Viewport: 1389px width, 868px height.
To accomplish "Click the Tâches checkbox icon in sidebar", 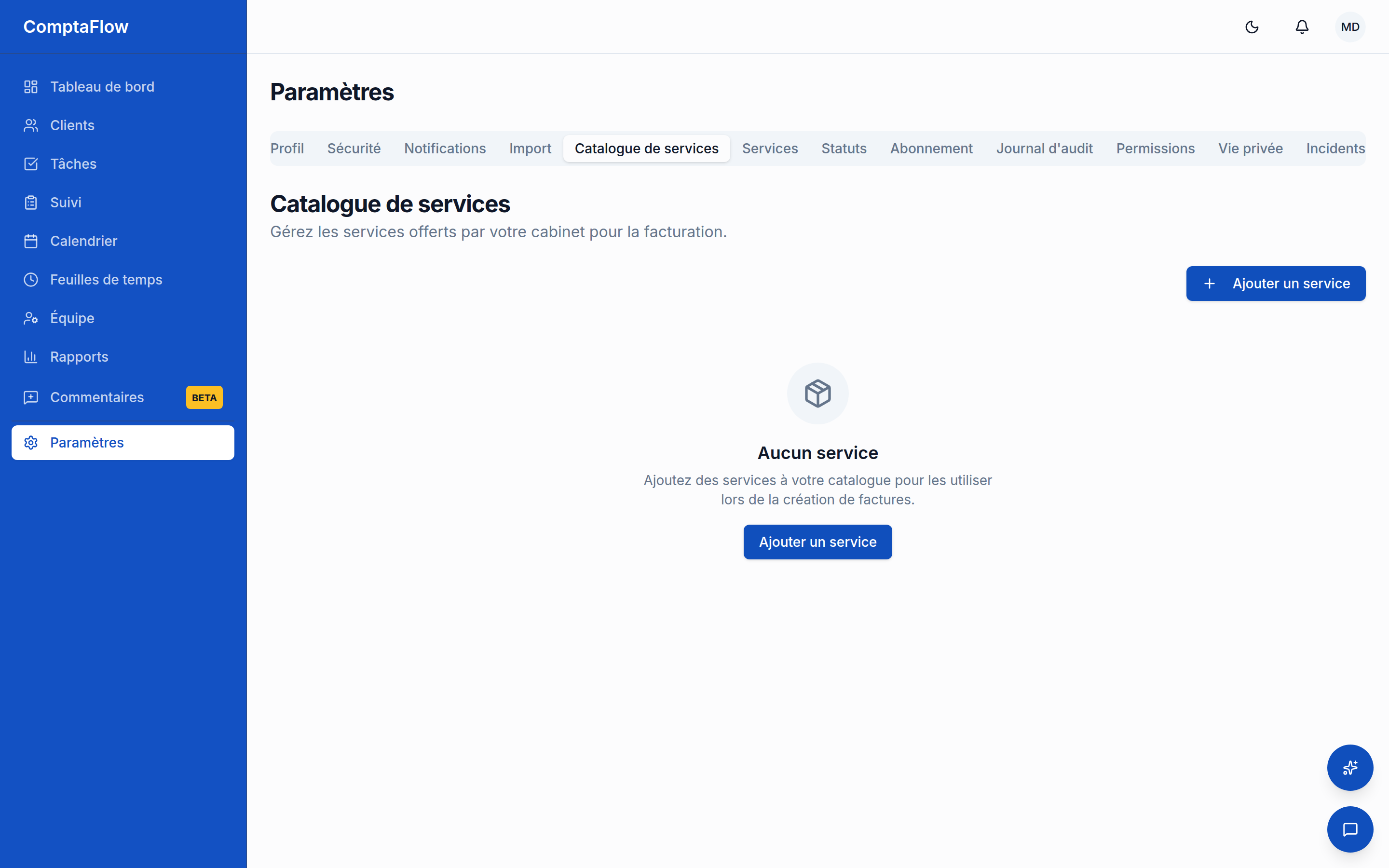I will 31,163.
